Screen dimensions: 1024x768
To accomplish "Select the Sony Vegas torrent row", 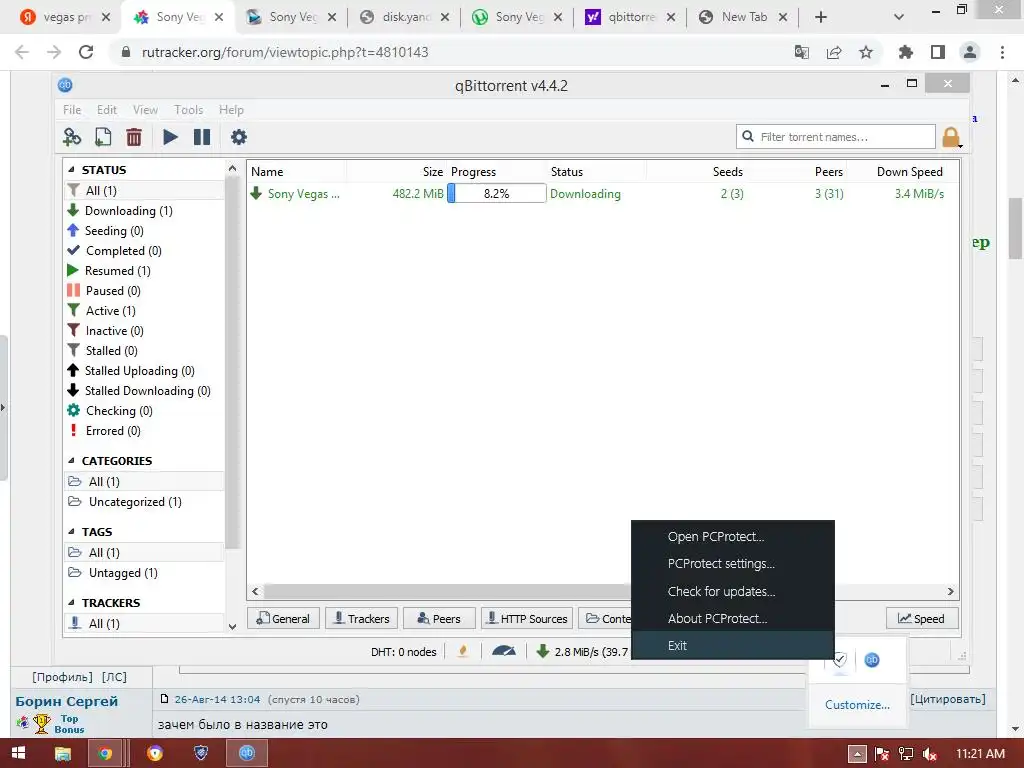I will pyautogui.click(x=603, y=194).
